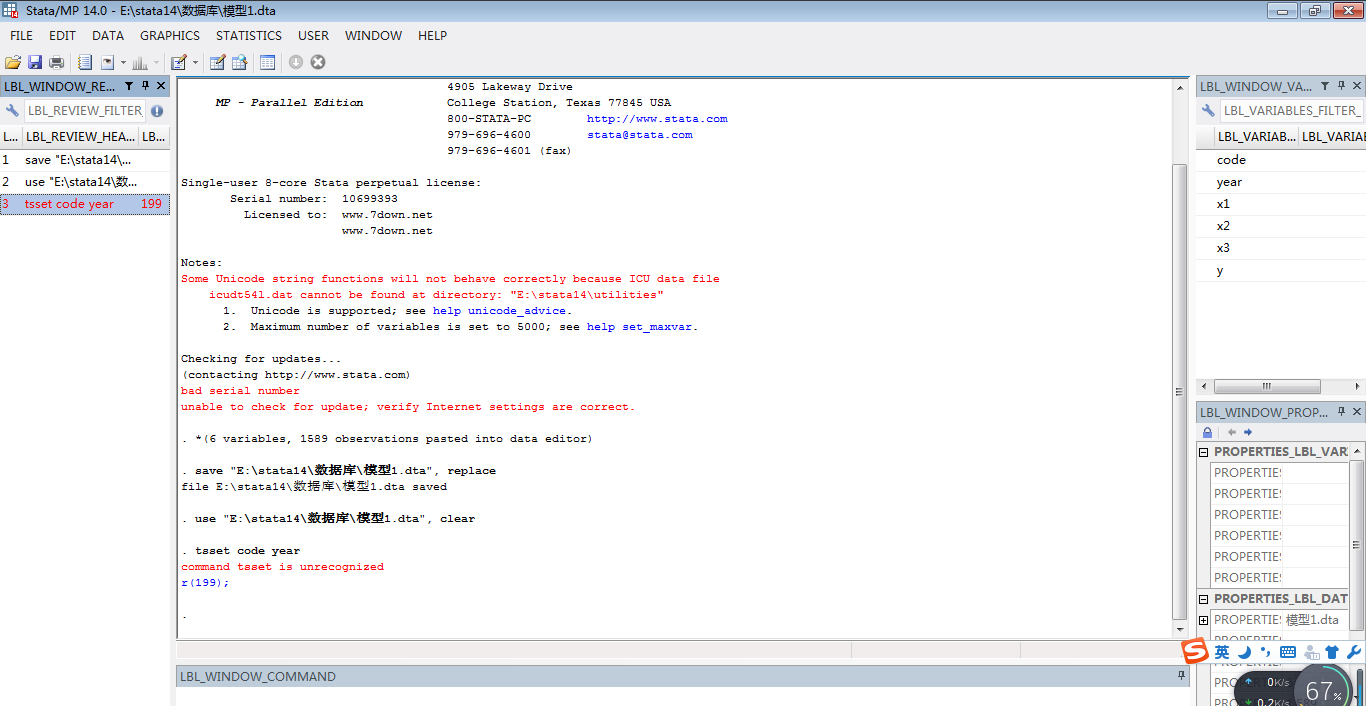This screenshot has height=706, width=1366.
Task: Open the Variables Manager icon
Action: coord(268,62)
